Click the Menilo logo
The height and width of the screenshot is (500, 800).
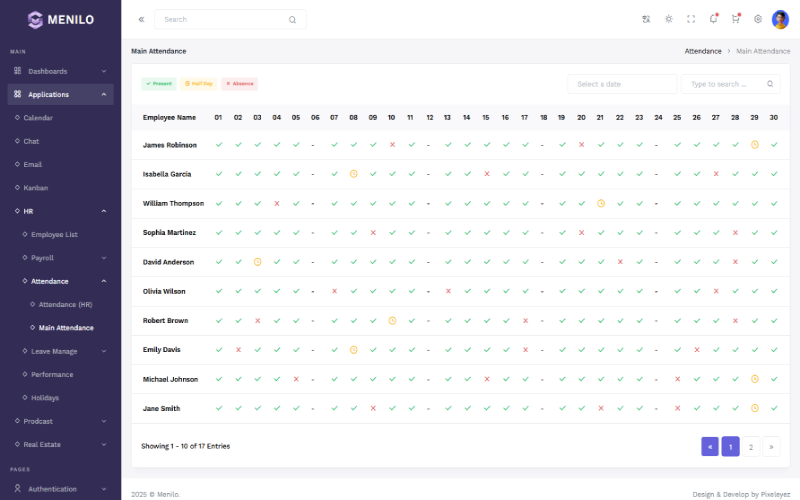click(x=61, y=20)
